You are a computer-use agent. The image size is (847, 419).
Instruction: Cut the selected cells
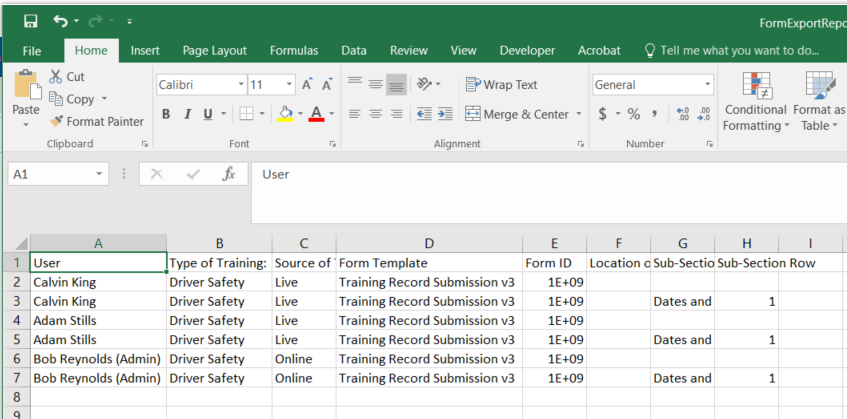[x=67, y=77]
